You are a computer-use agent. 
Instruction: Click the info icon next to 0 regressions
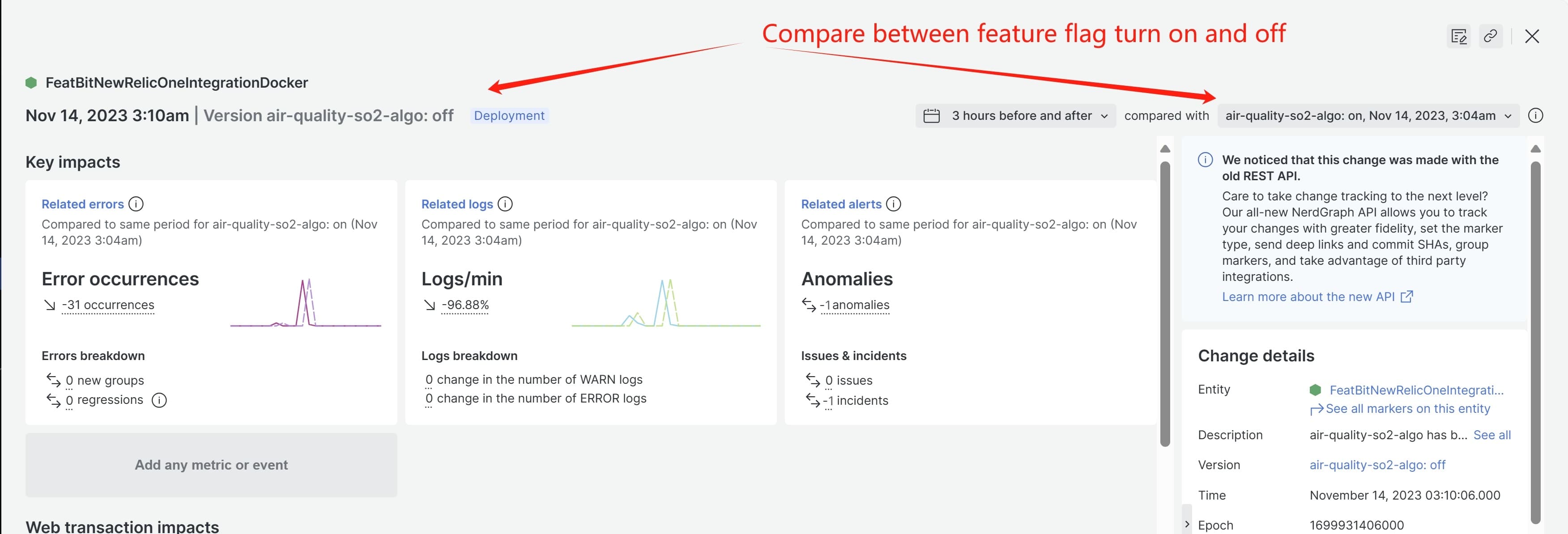[x=159, y=400]
